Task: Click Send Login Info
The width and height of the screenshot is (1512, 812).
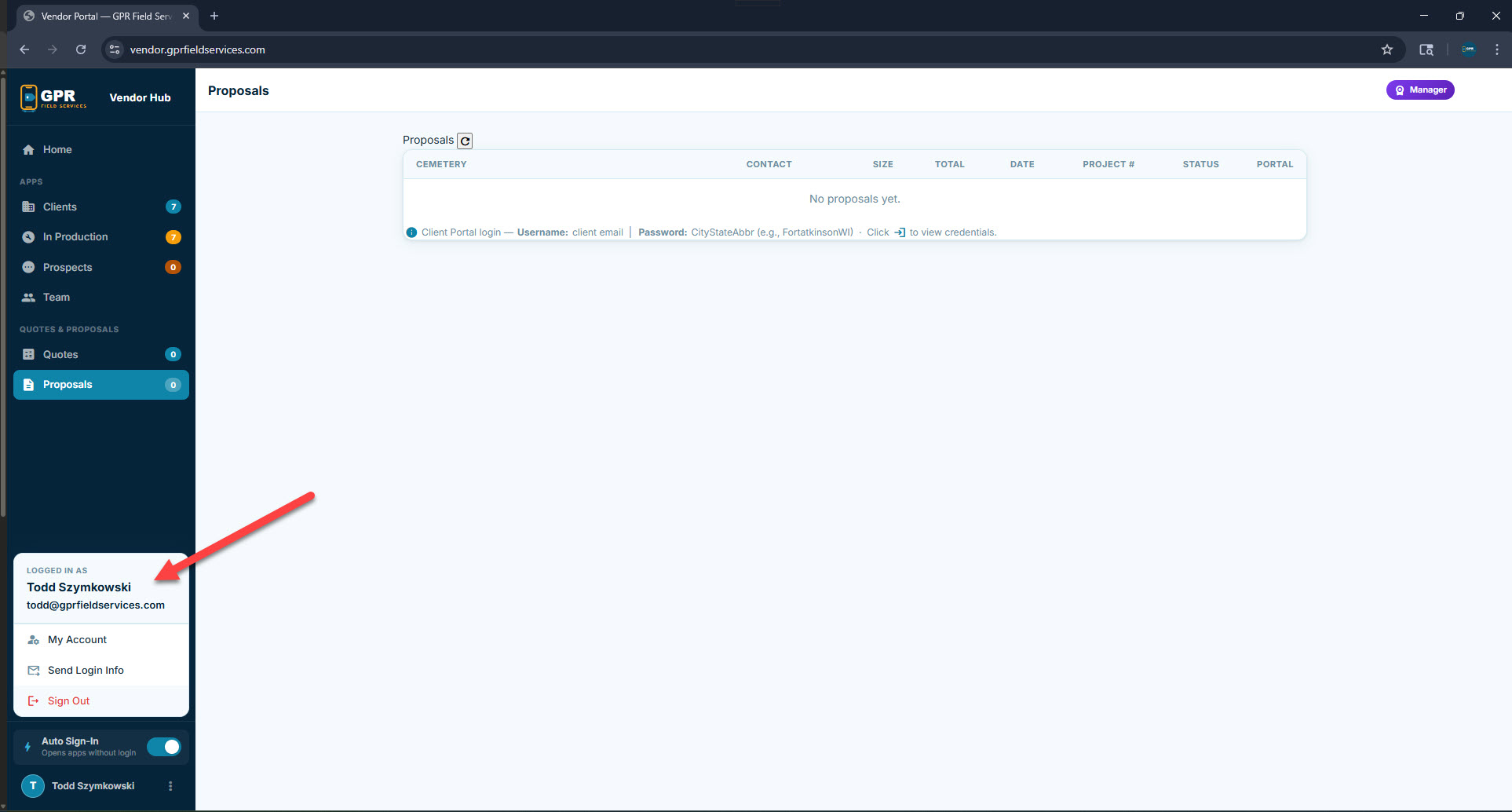Action: click(86, 671)
